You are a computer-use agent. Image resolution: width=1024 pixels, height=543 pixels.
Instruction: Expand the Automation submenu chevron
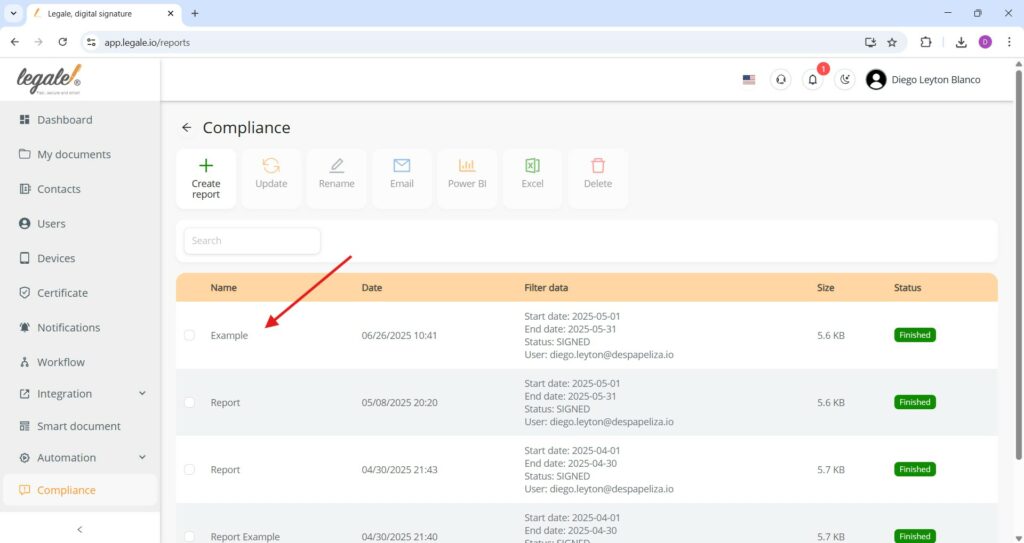tap(142, 457)
